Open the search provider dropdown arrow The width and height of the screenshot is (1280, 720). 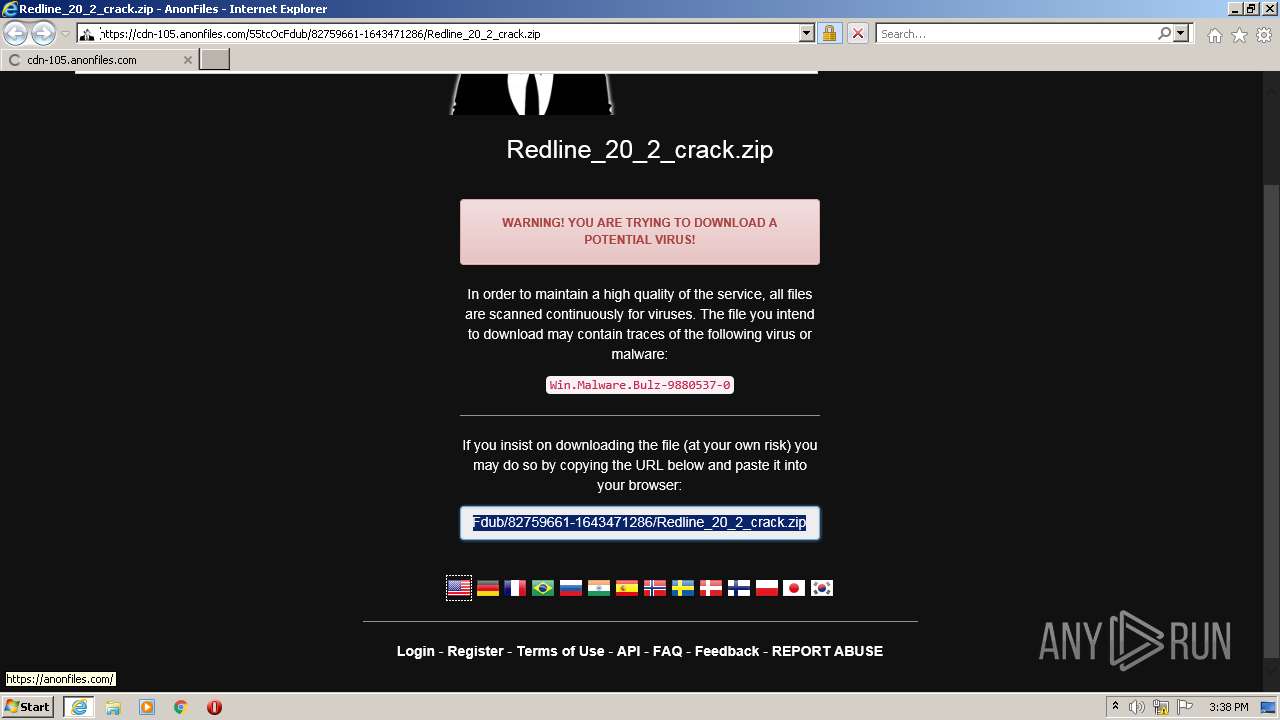pyautogui.click(x=1181, y=33)
